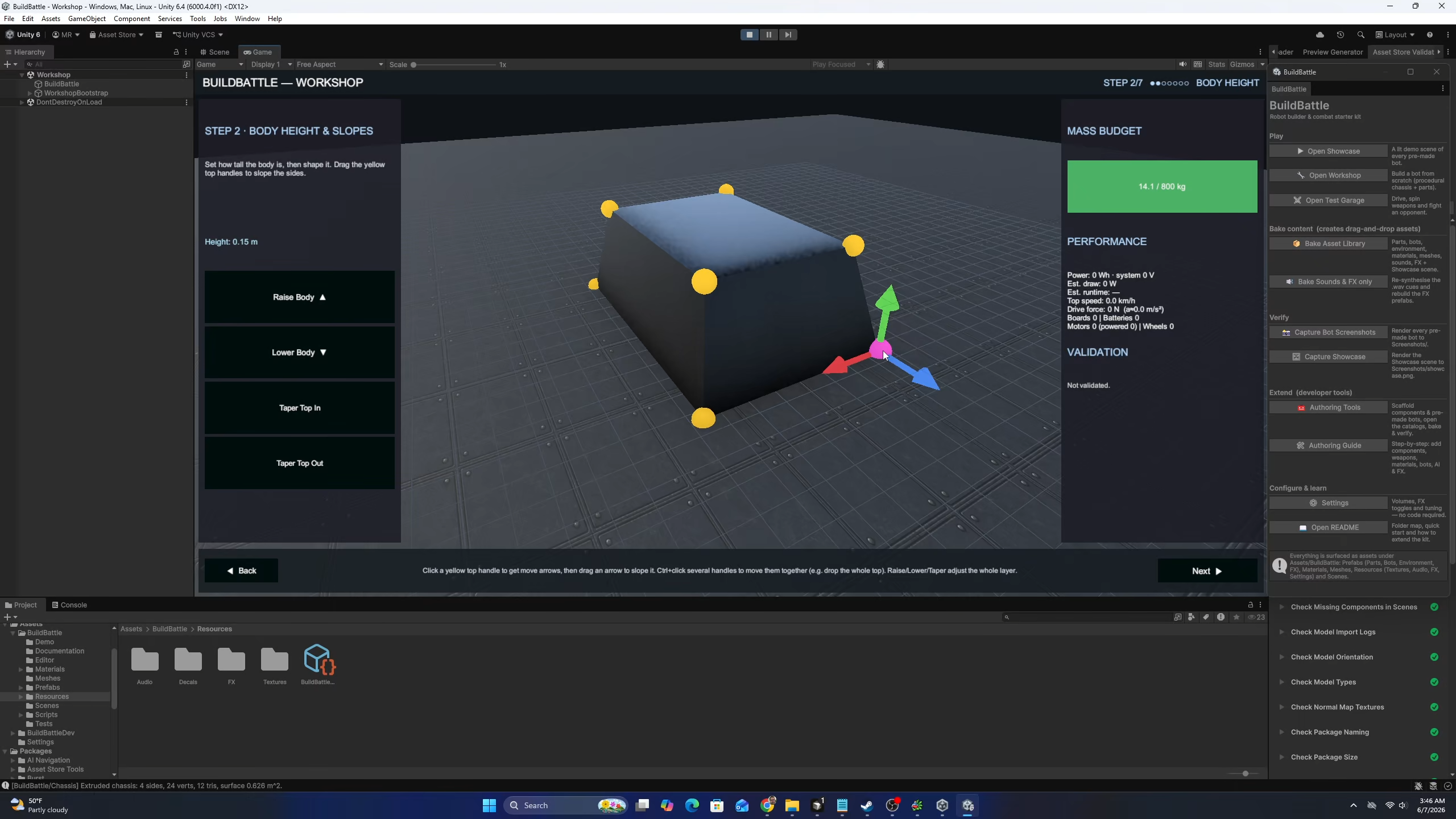Click the 14.1 / 800 kg mass bar
This screenshot has width=1456, height=819.
(x=1162, y=187)
